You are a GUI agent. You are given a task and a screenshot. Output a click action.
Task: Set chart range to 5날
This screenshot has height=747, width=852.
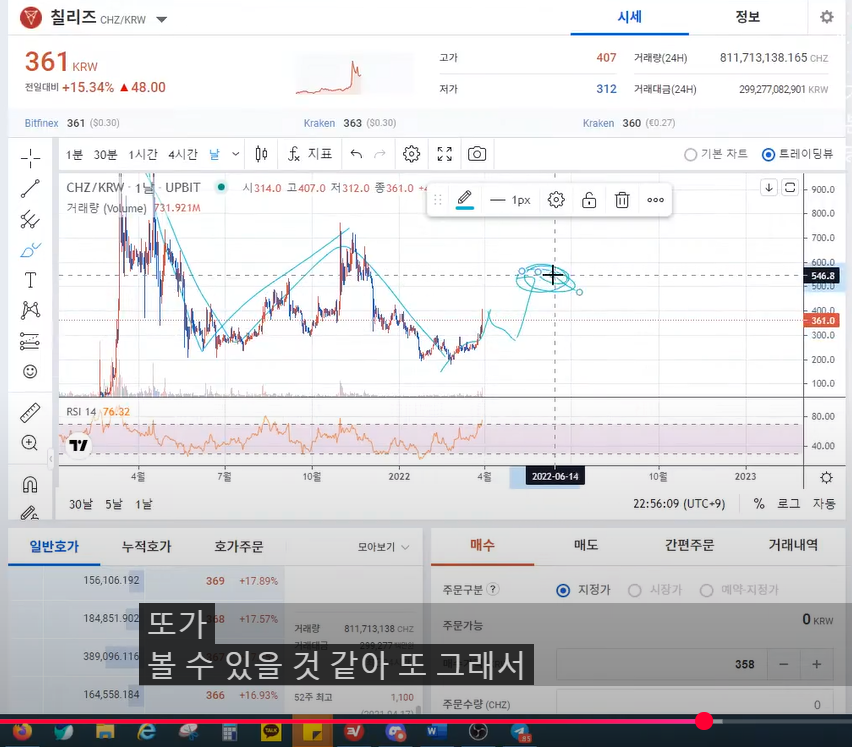pyautogui.click(x=114, y=505)
